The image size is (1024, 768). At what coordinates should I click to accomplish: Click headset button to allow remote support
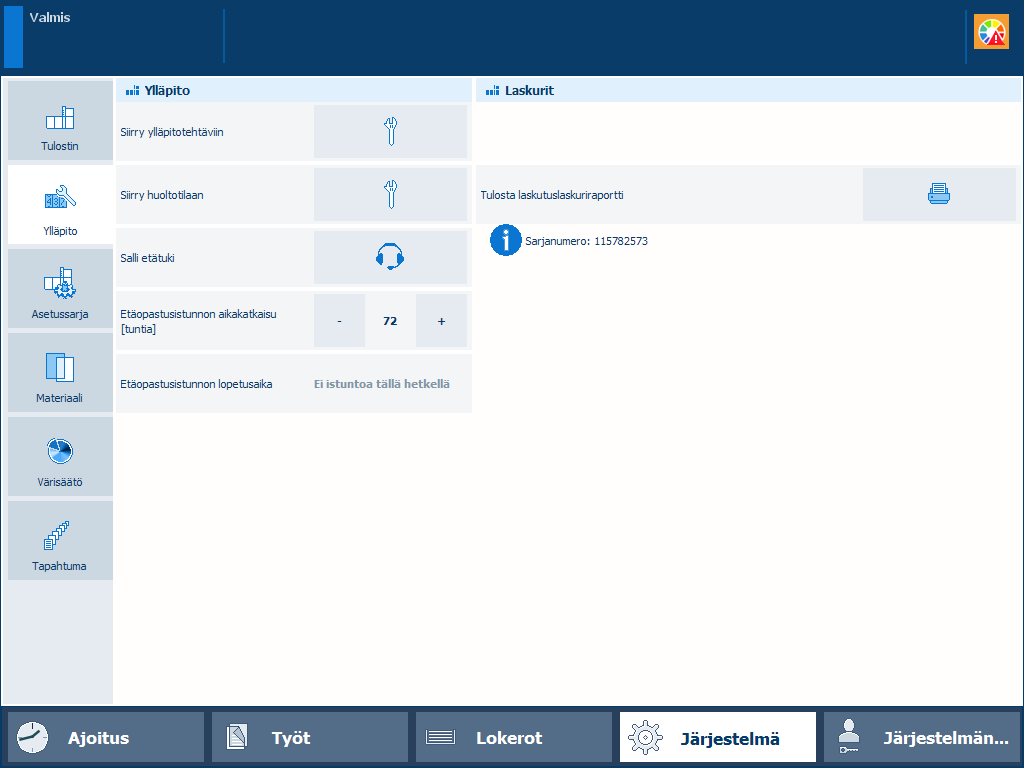pyautogui.click(x=391, y=257)
